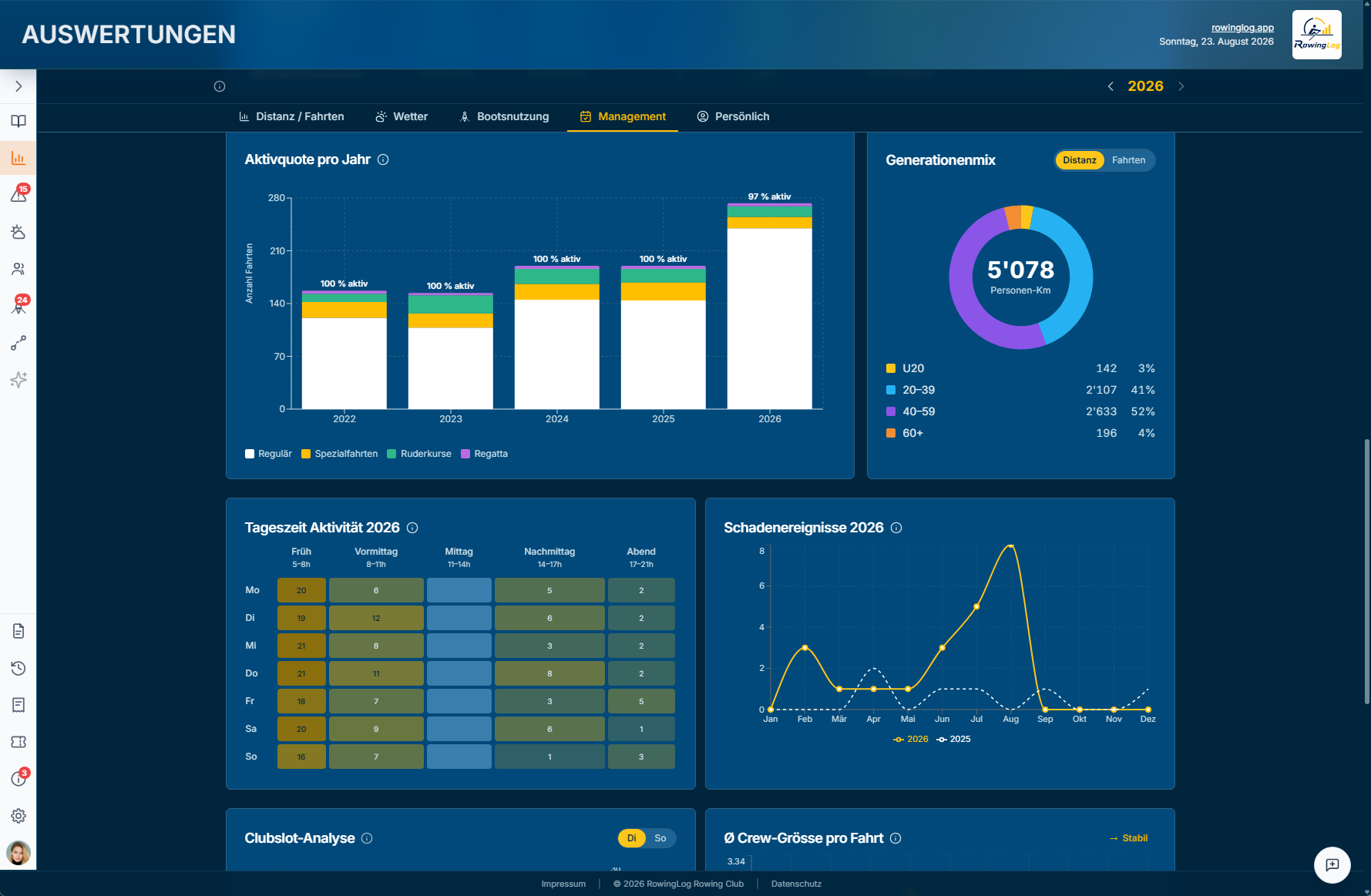Click the year label 2026 in the year selector
The height and width of the screenshot is (896, 1371).
pos(1145,86)
